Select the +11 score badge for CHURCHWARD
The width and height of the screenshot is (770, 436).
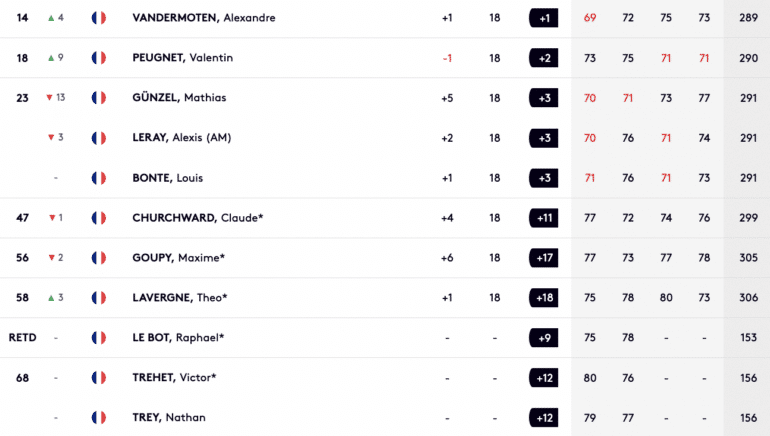(x=544, y=218)
